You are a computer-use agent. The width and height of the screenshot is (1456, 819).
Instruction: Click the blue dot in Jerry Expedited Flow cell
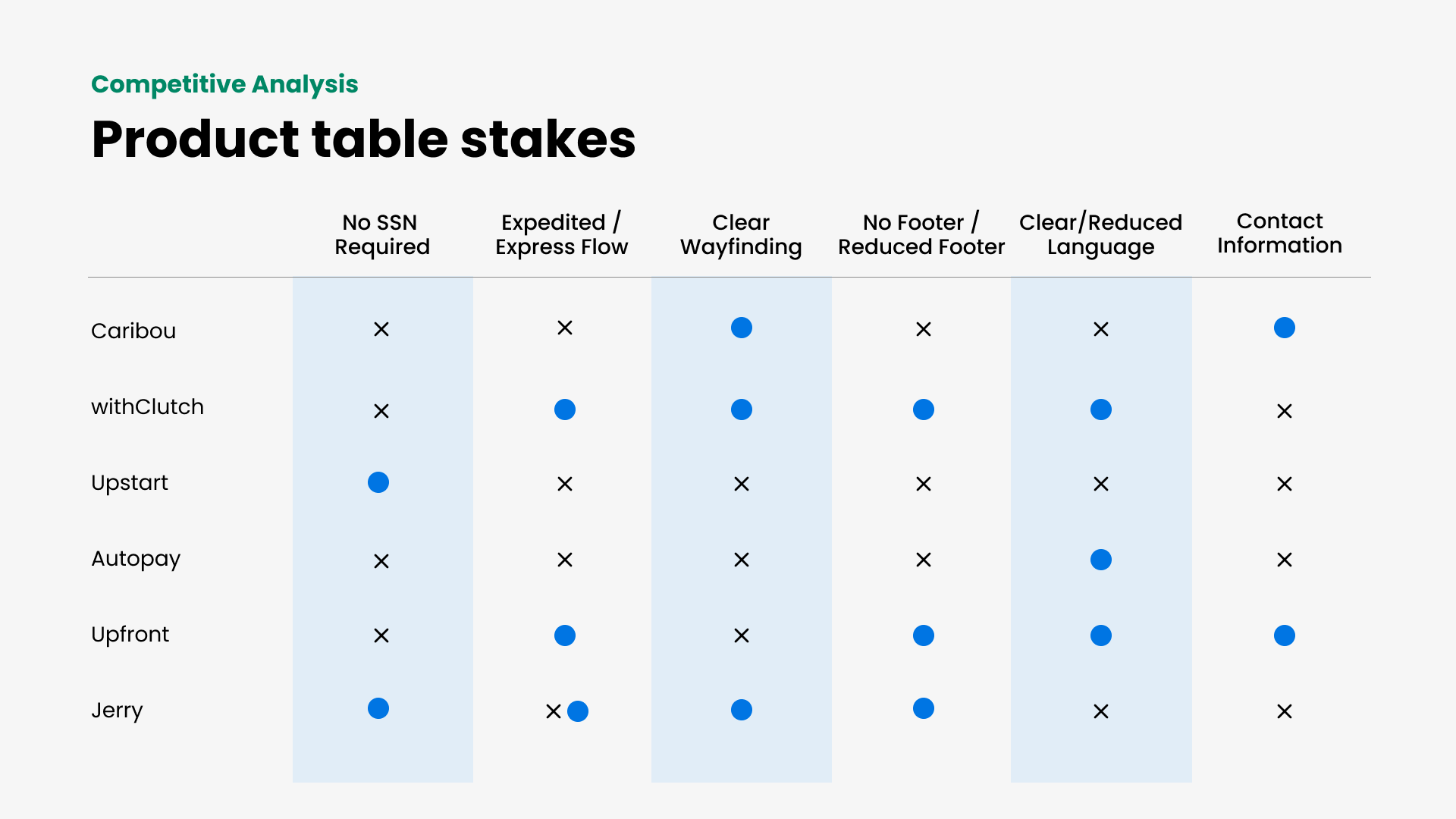click(578, 711)
